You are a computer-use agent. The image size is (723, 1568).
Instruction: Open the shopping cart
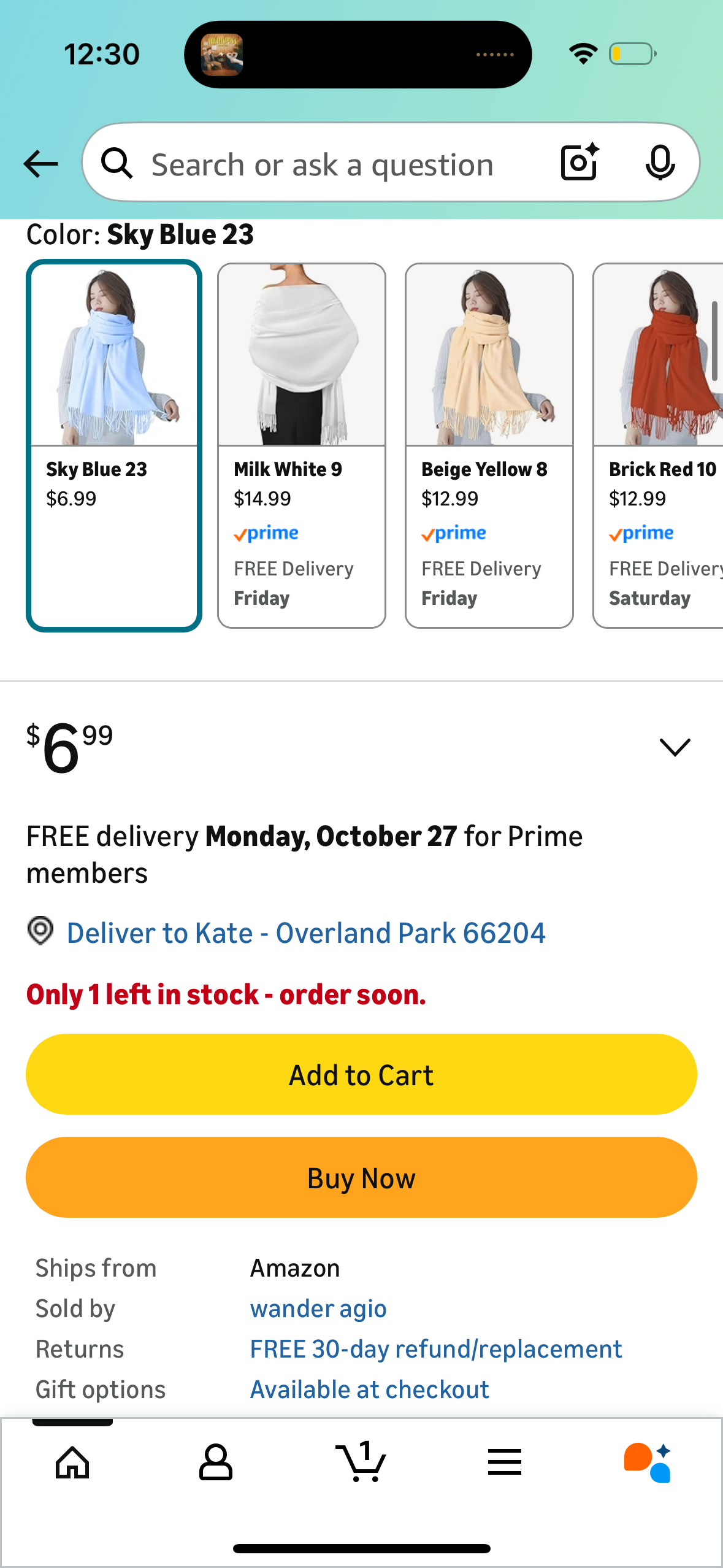361,1462
